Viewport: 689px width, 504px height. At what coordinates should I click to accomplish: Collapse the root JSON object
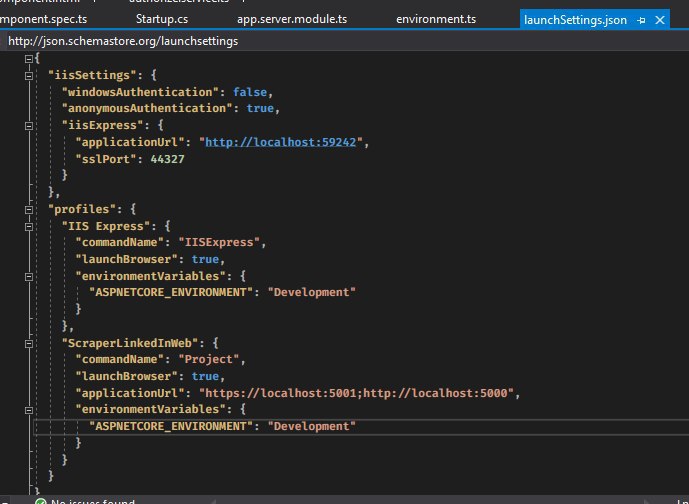click(x=29, y=58)
